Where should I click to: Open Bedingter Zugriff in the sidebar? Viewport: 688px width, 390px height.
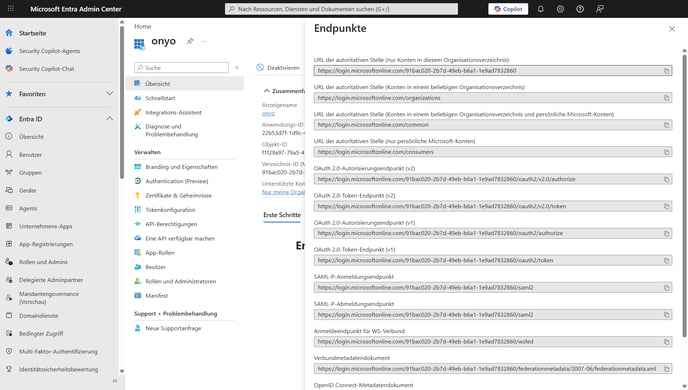tap(41, 334)
